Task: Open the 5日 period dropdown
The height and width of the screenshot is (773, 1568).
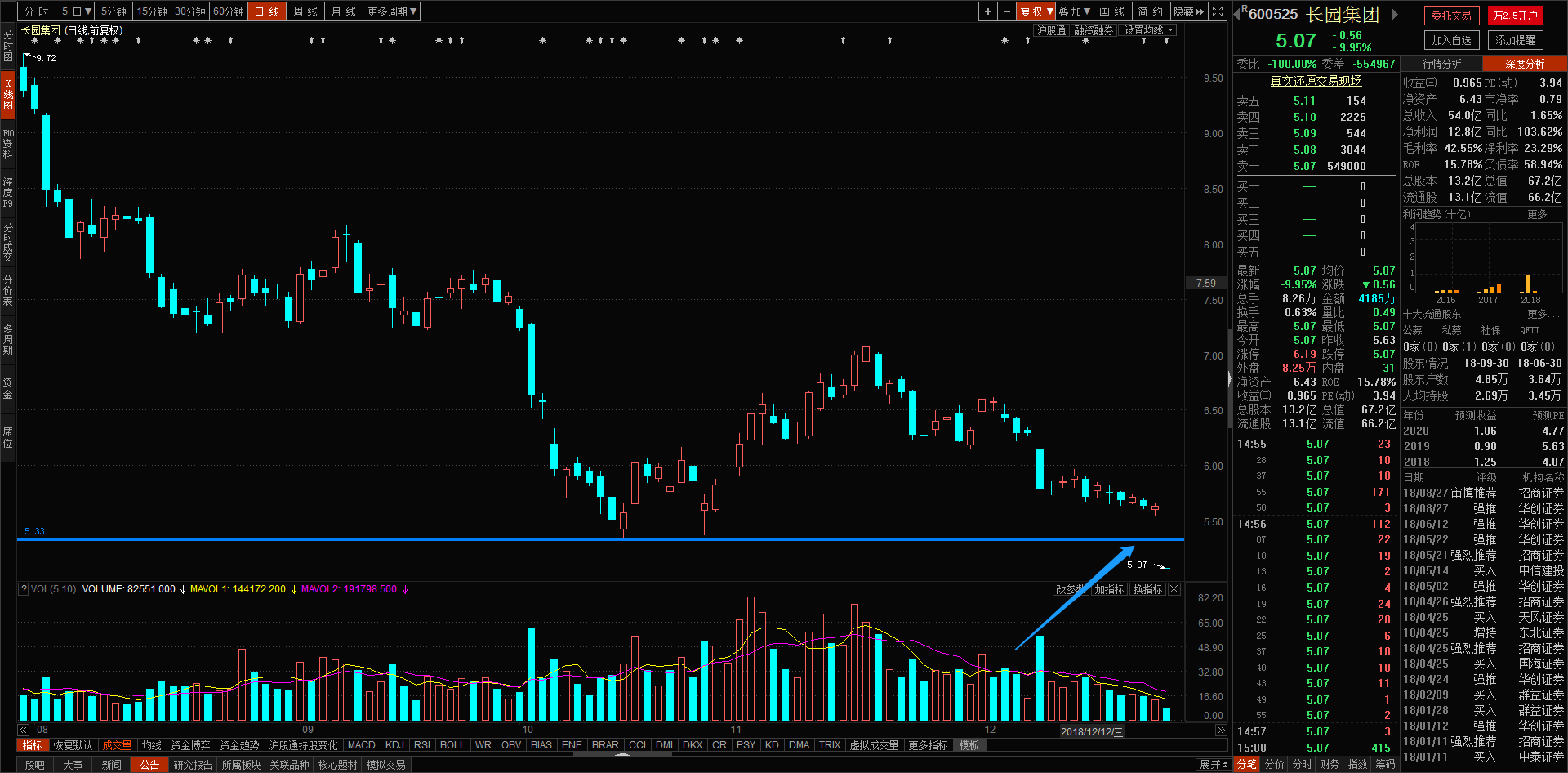Action: pyautogui.click(x=77, y=11)
